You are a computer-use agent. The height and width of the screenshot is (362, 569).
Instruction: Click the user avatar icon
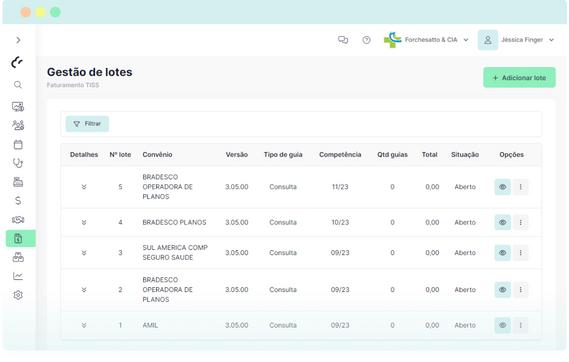tap(488, 40)
